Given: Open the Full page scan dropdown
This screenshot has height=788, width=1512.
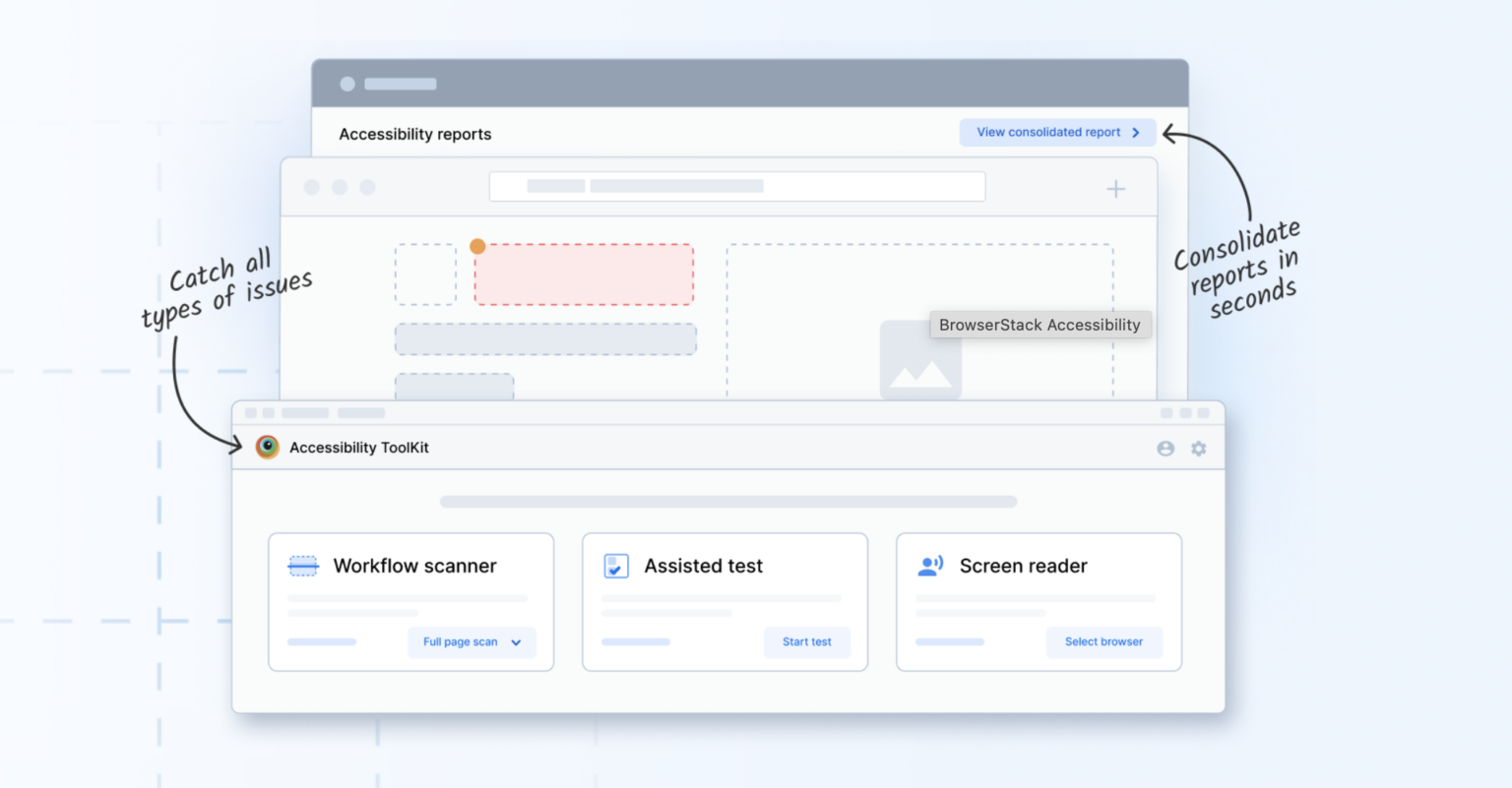Looking at the screenshot, I should coord(472,641).
